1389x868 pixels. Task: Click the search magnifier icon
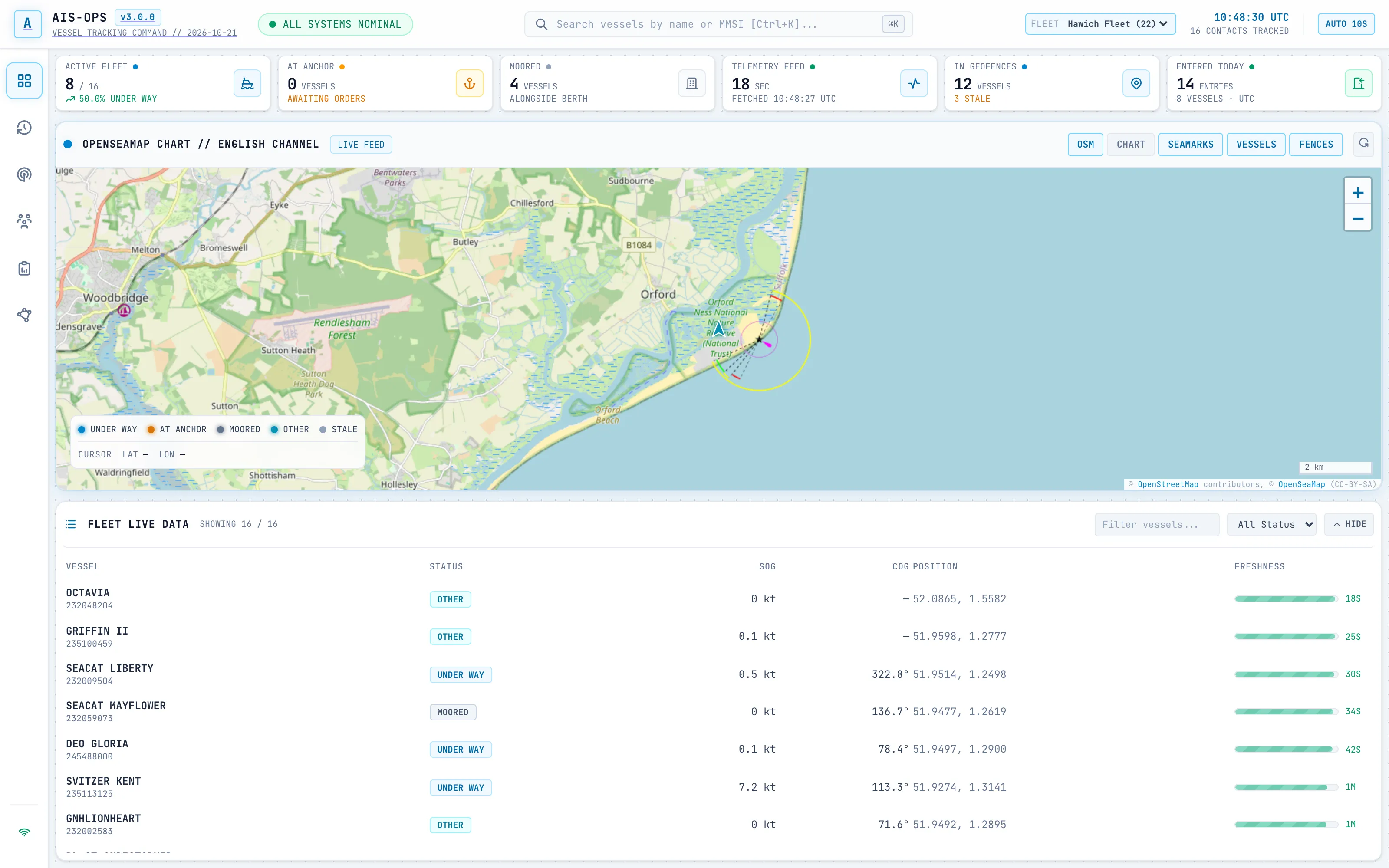[541, 24]
